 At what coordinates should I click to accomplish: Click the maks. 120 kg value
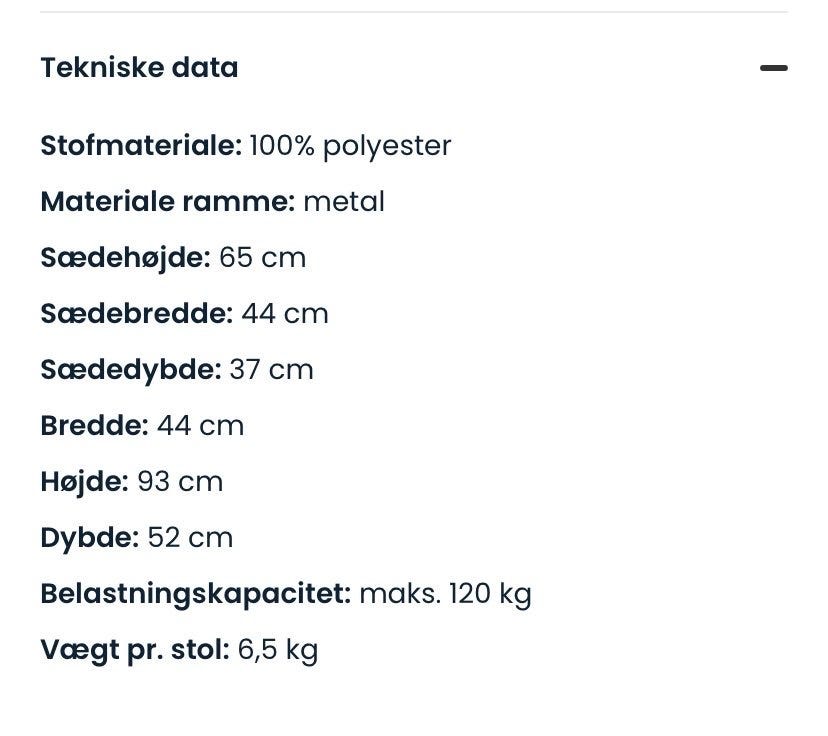[445, 594]
